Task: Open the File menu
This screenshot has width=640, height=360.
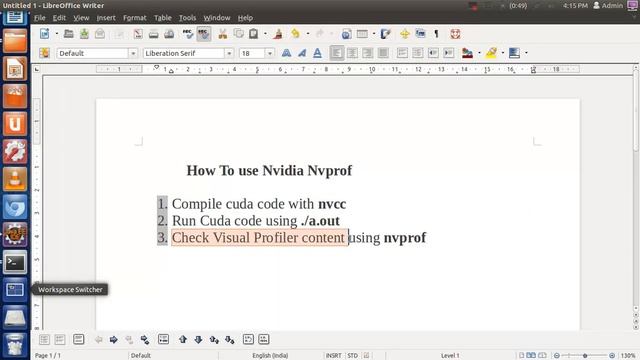Action: [40, 18]
